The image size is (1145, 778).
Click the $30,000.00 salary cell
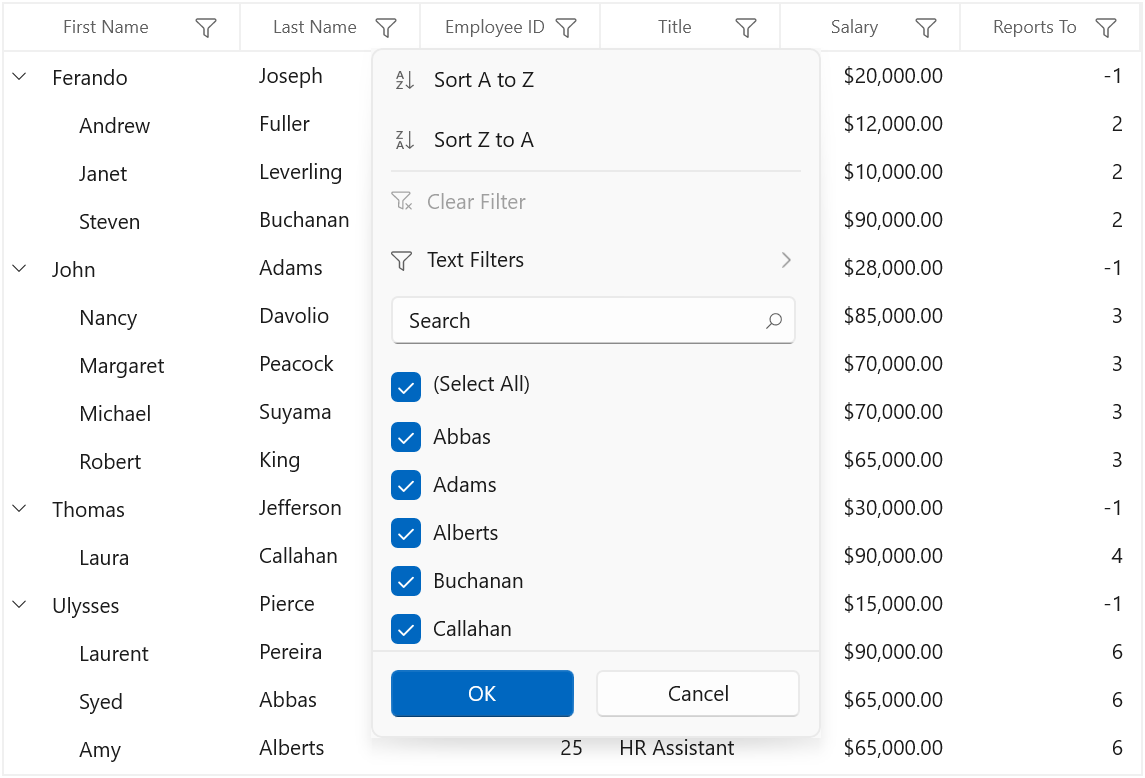point(893,508)
